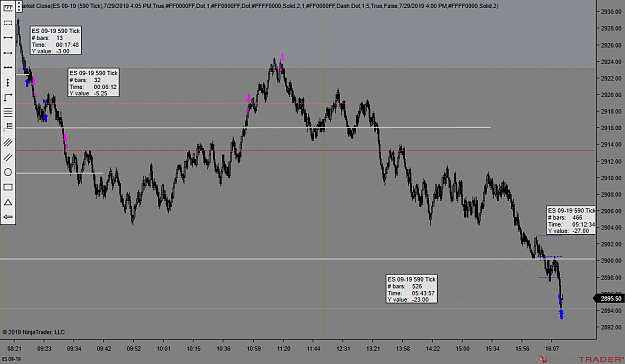Click the 16:07 time axis label
This screenshot has width=625, height=364.
coord(552,348)
